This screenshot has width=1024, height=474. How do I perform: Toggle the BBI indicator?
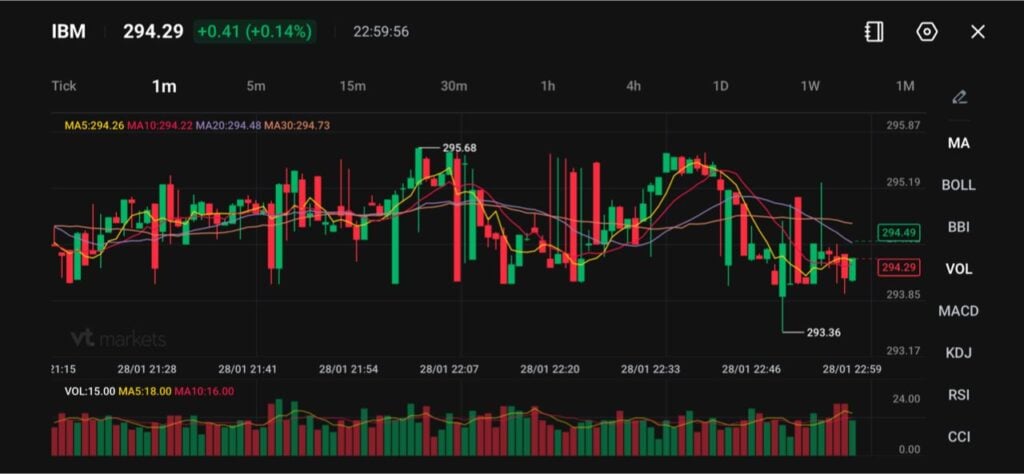pyautogui.click(x=958, y=227)
